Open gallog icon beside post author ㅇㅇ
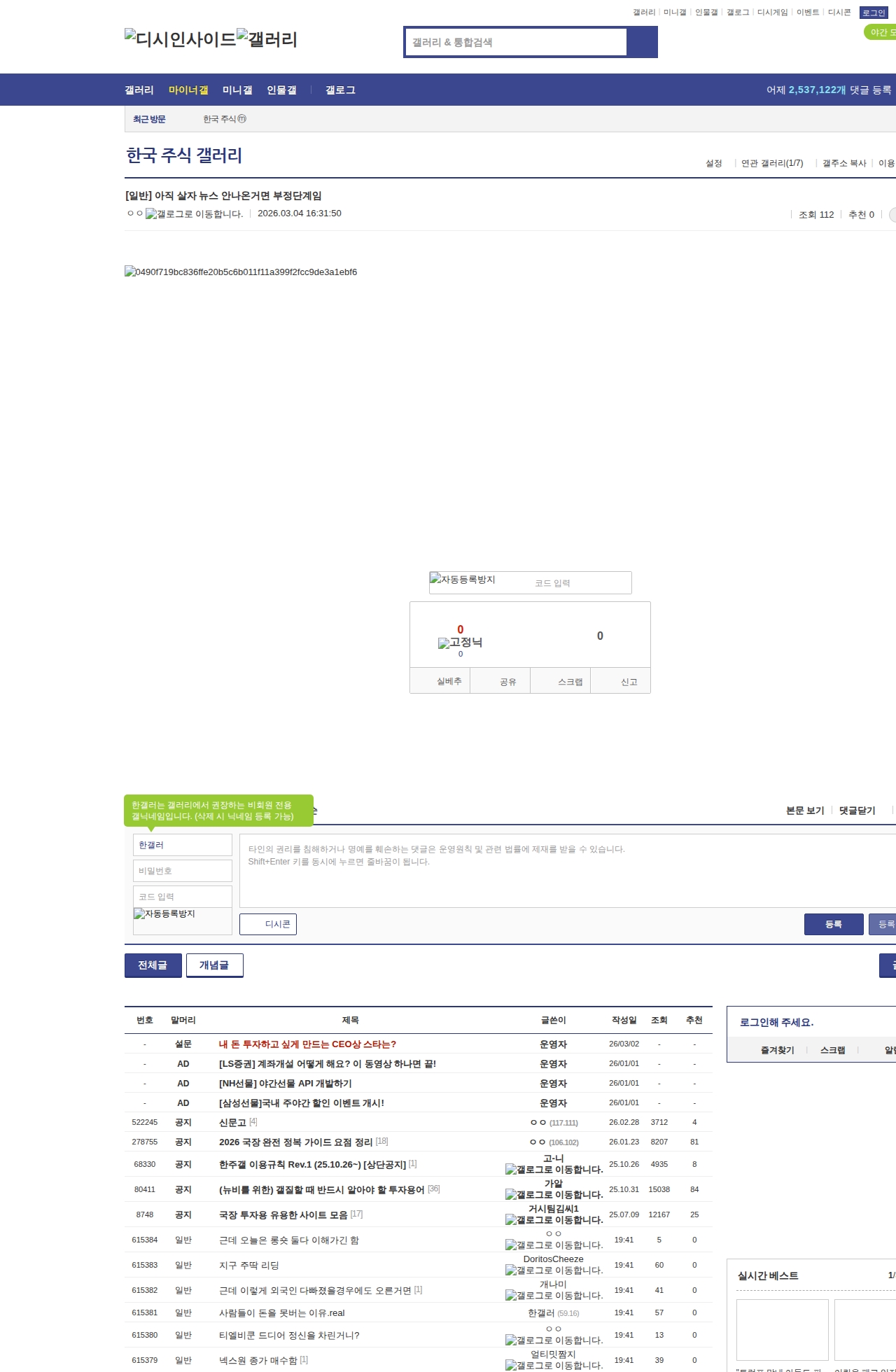Image resolution: width=896 pixels, height=1372 pixels. [x=195, y=214]
